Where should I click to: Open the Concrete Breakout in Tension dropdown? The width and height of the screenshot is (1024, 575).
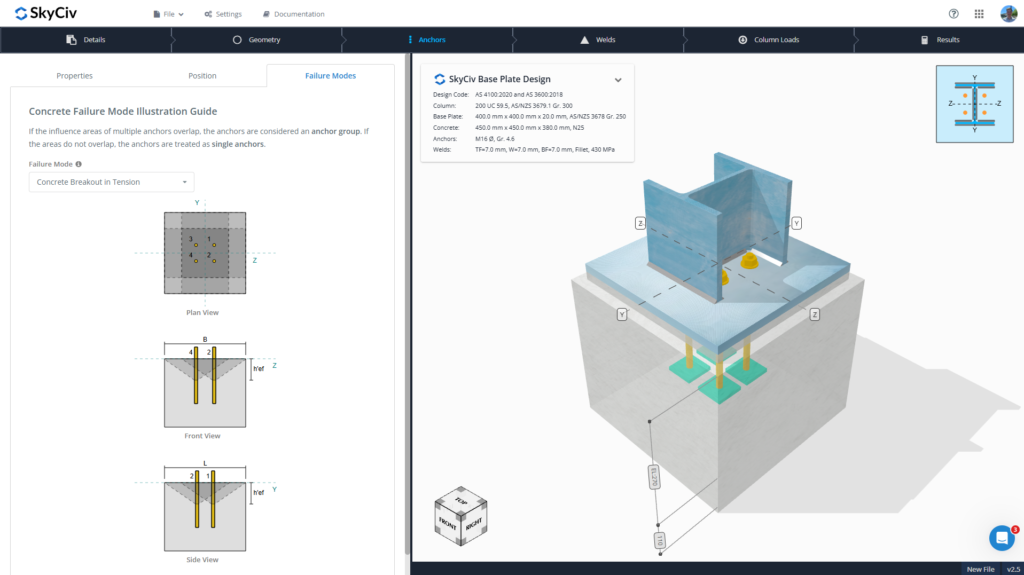[x=111, y=182]
